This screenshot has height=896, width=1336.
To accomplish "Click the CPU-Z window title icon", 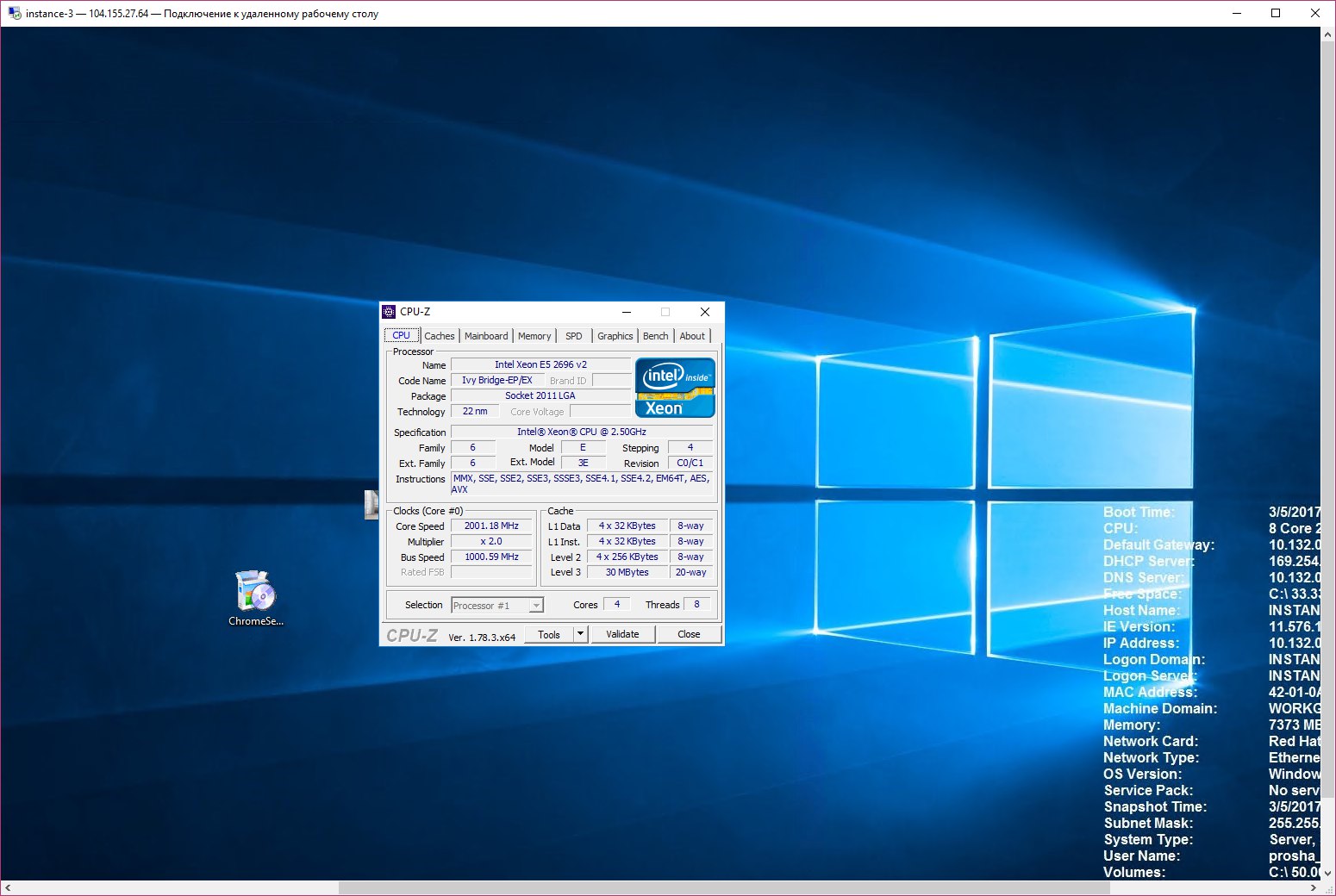I will pyautogui.click(x=390, y=312).
